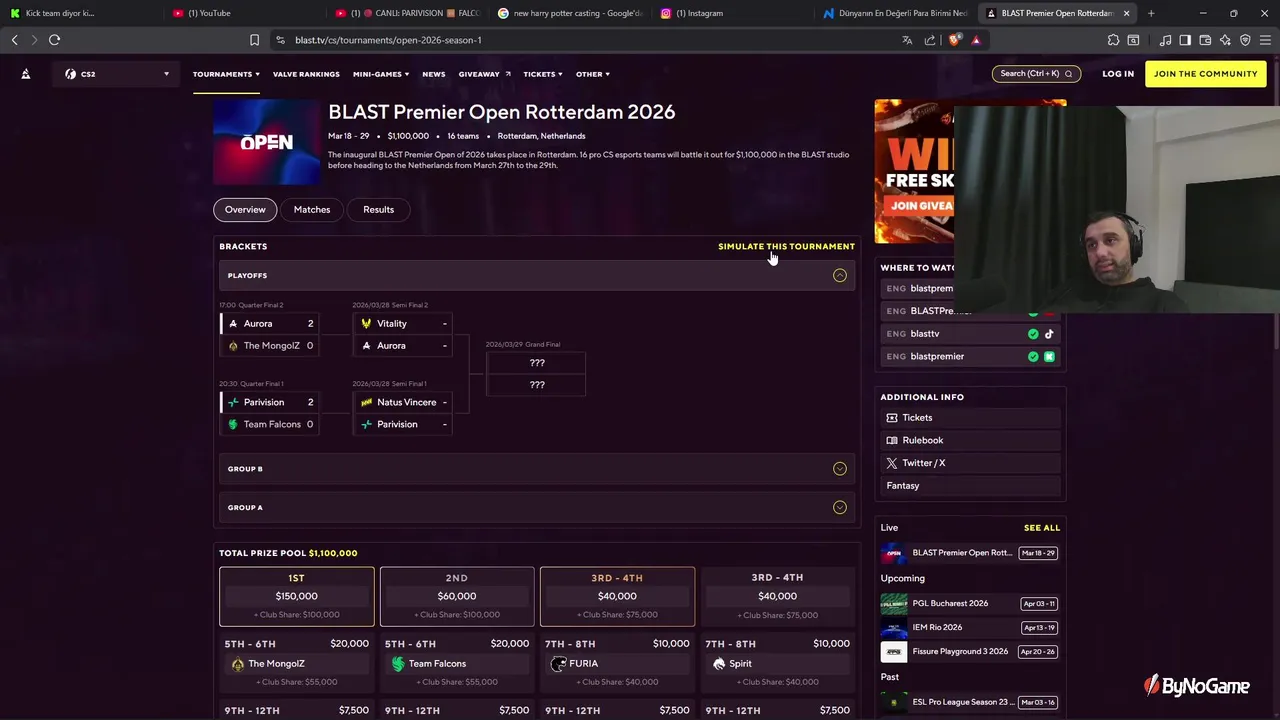1280x720 pixels.
Task: Share this page via share icon
Action: point(930,40)
